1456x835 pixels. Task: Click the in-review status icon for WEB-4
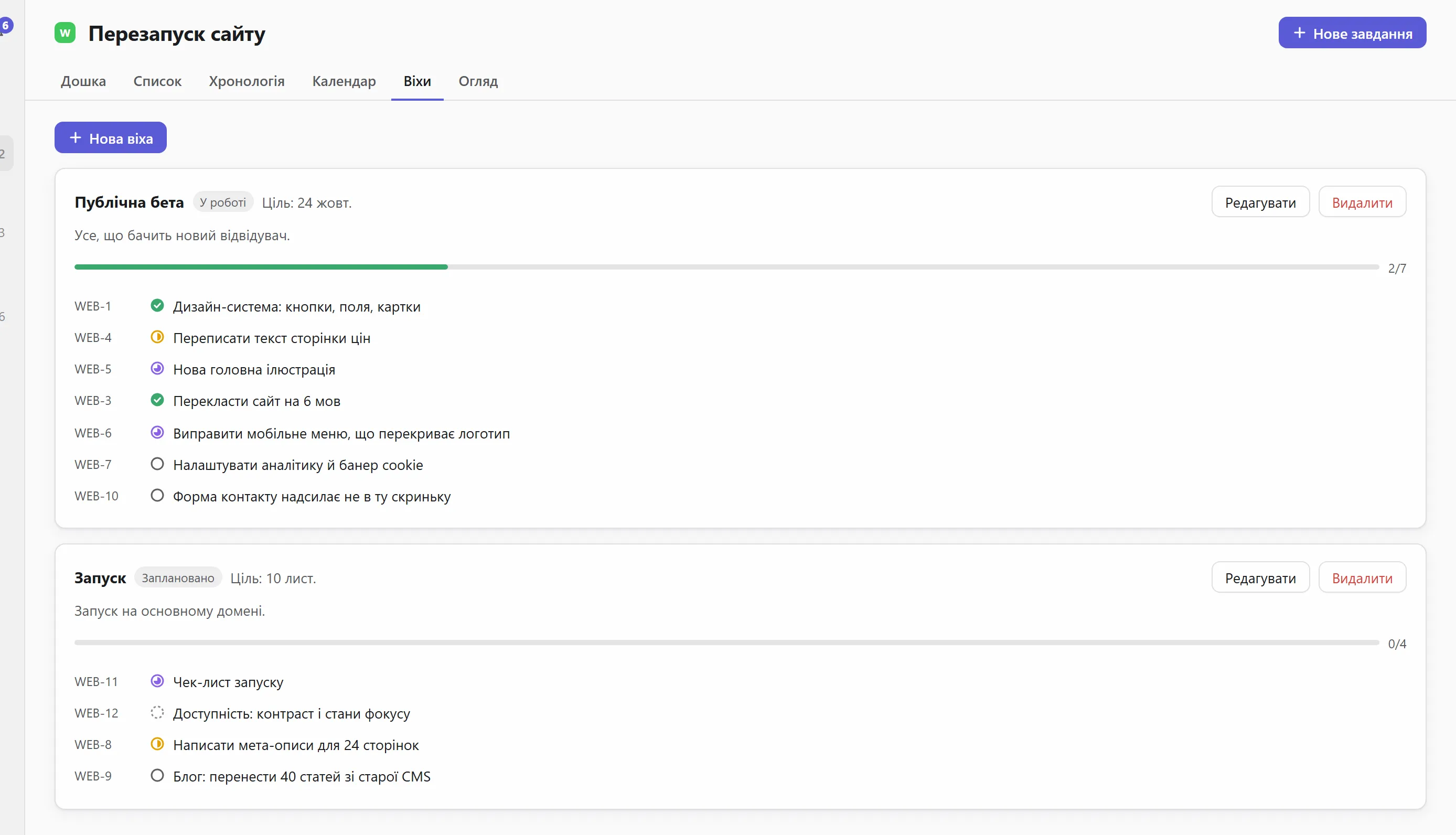pos(157,337)
